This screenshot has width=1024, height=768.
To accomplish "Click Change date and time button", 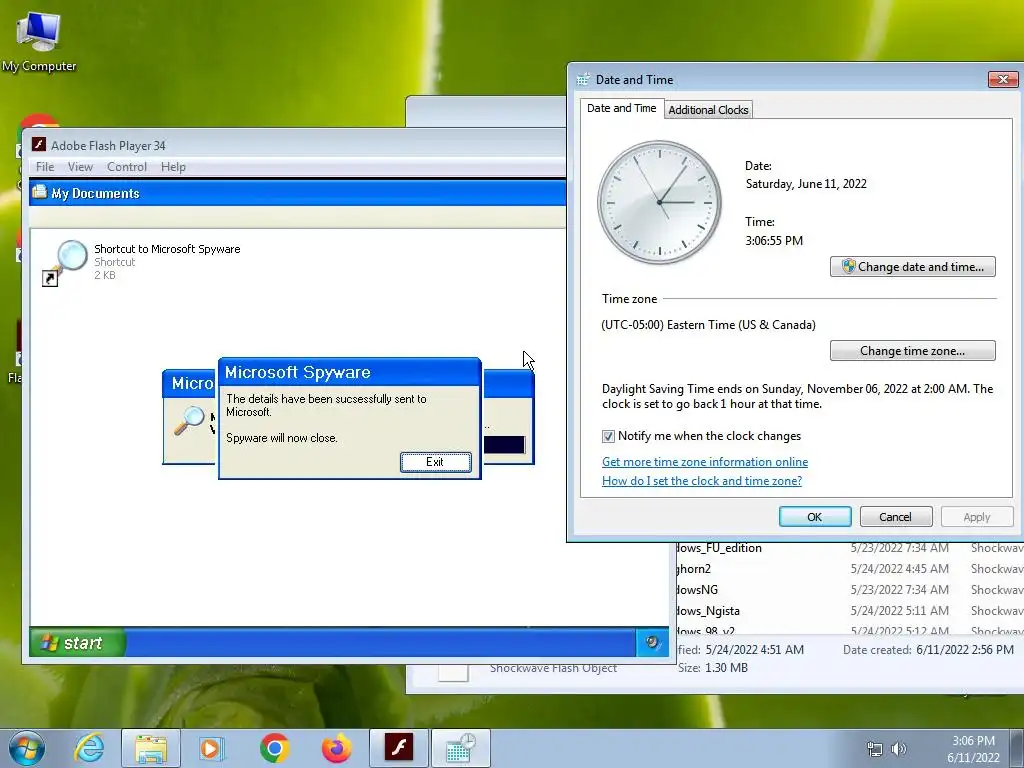I will click(912, 266).
